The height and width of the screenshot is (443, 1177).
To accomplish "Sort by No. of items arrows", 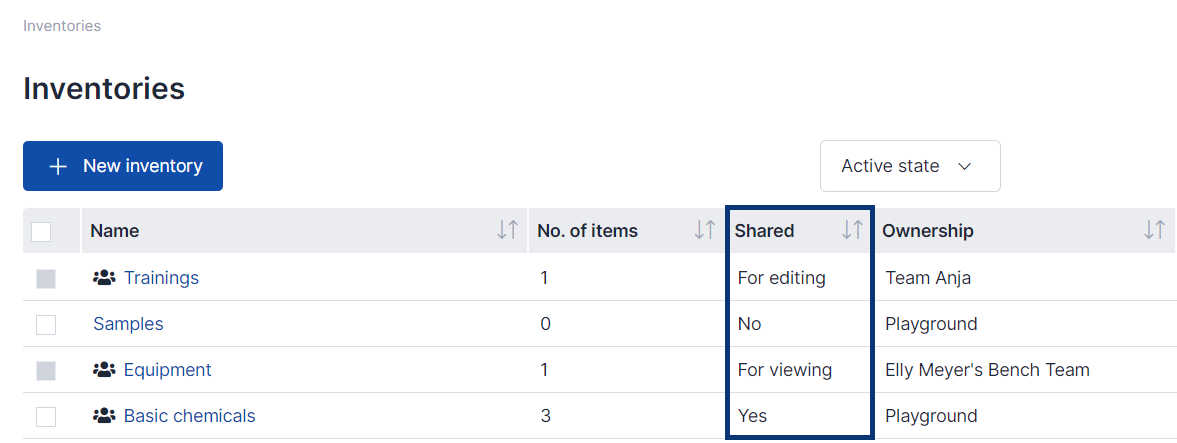I will (x=704, y=230).
